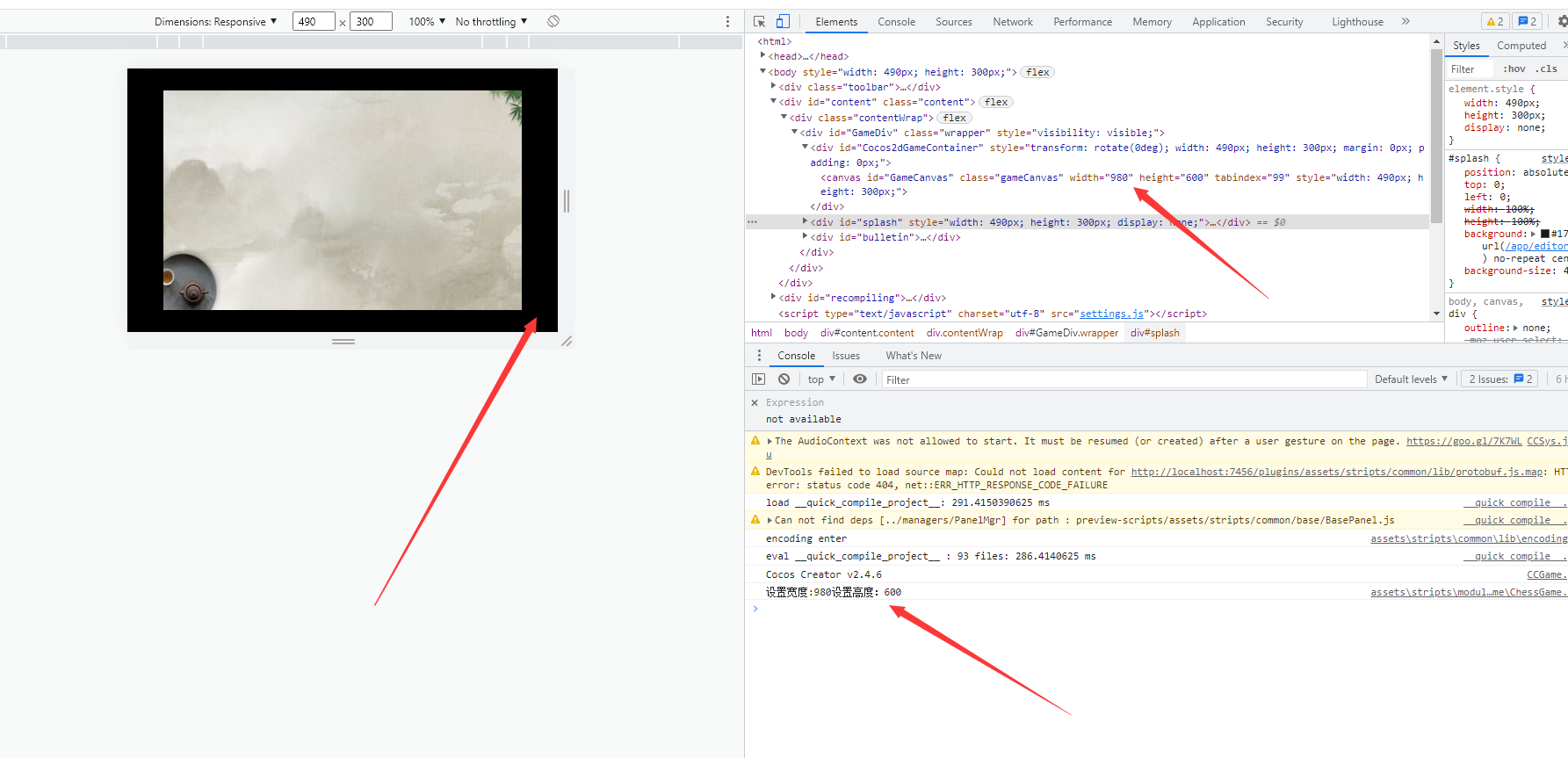The width and height of the screenshot is (1568, 758).
Task: Select div#GameDiv.wrapper in breadcrumb
Action: tap(1066, 333)
